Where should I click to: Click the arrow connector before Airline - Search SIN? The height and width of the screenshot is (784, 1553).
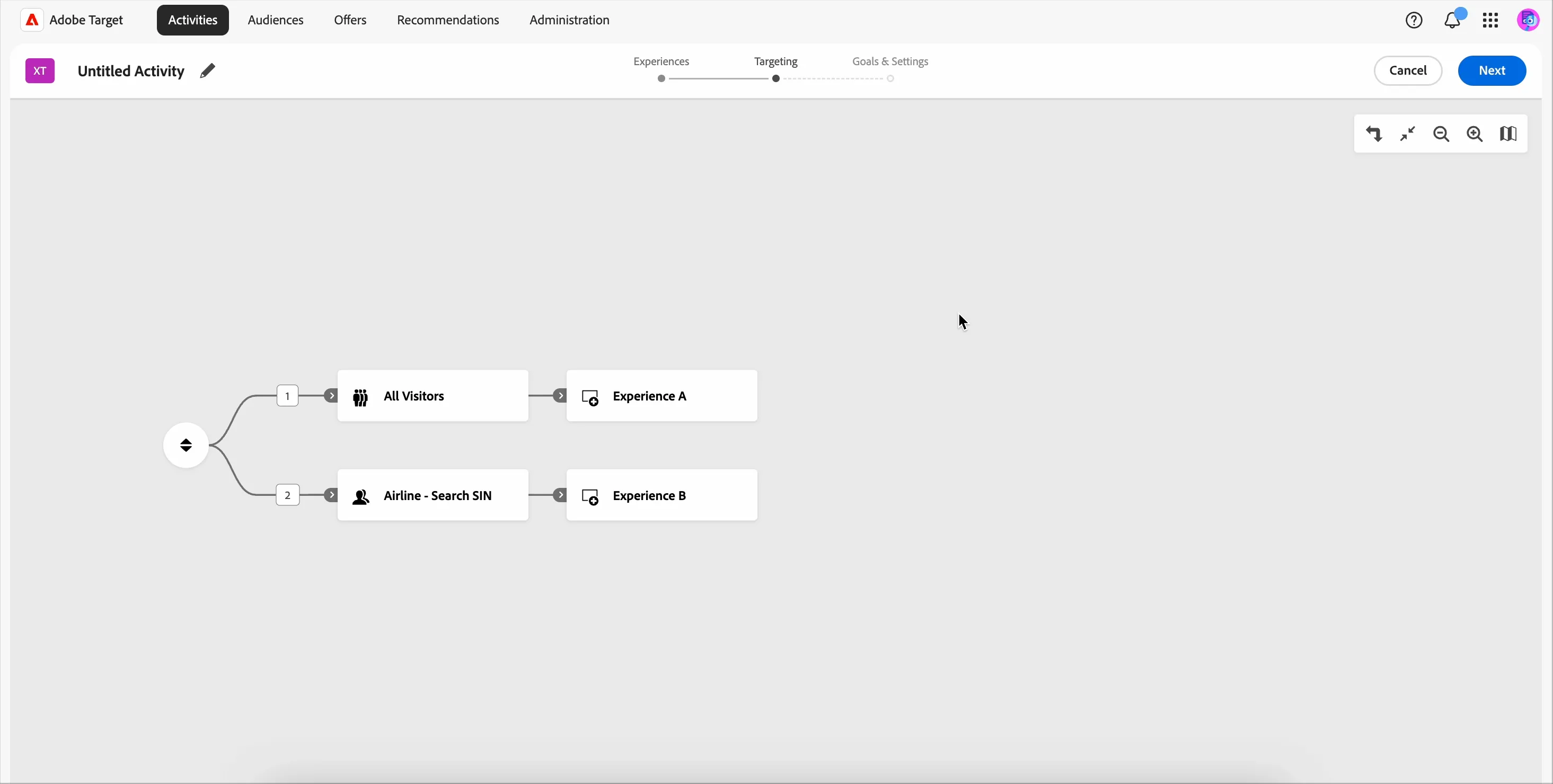(x=331, y=495)
